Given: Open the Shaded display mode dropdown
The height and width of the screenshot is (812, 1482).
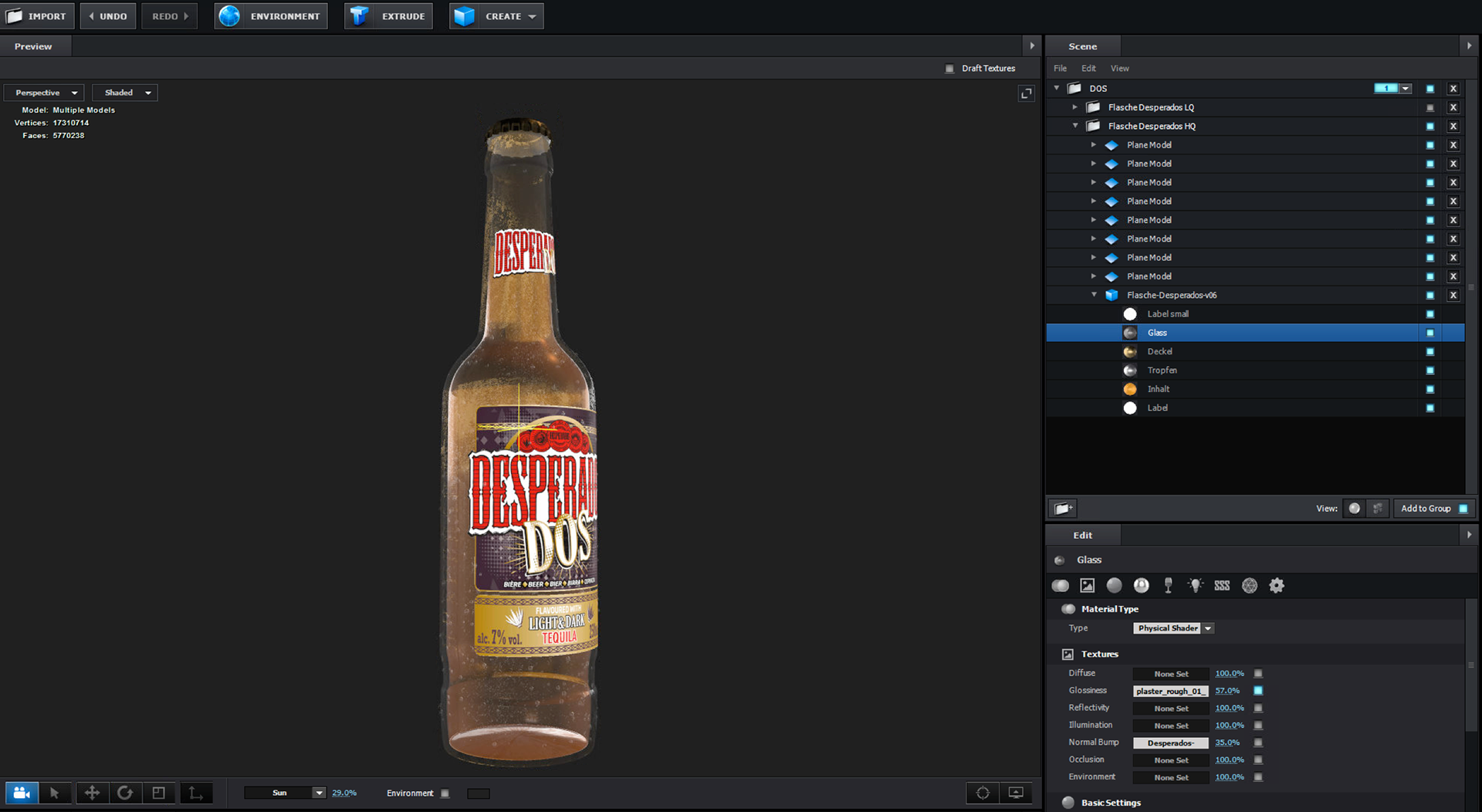Looking at the screenshot, I should pyautogui.click(x=125, y=93).
